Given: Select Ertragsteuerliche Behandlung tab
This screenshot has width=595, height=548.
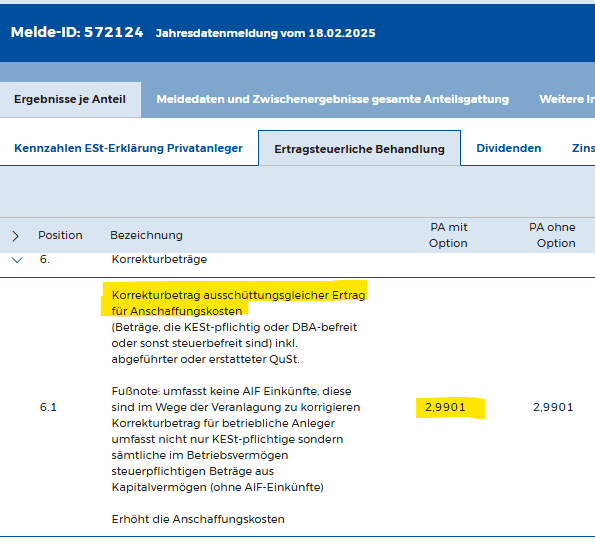Looking at the screenshot, I should tap(359, 149).
